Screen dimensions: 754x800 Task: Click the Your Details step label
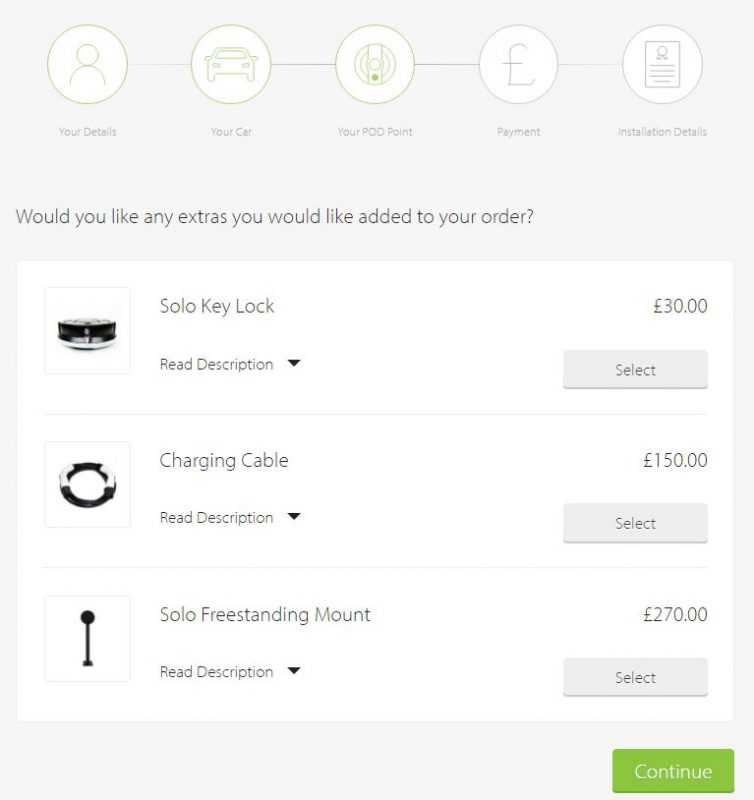[x=87, y=131]
